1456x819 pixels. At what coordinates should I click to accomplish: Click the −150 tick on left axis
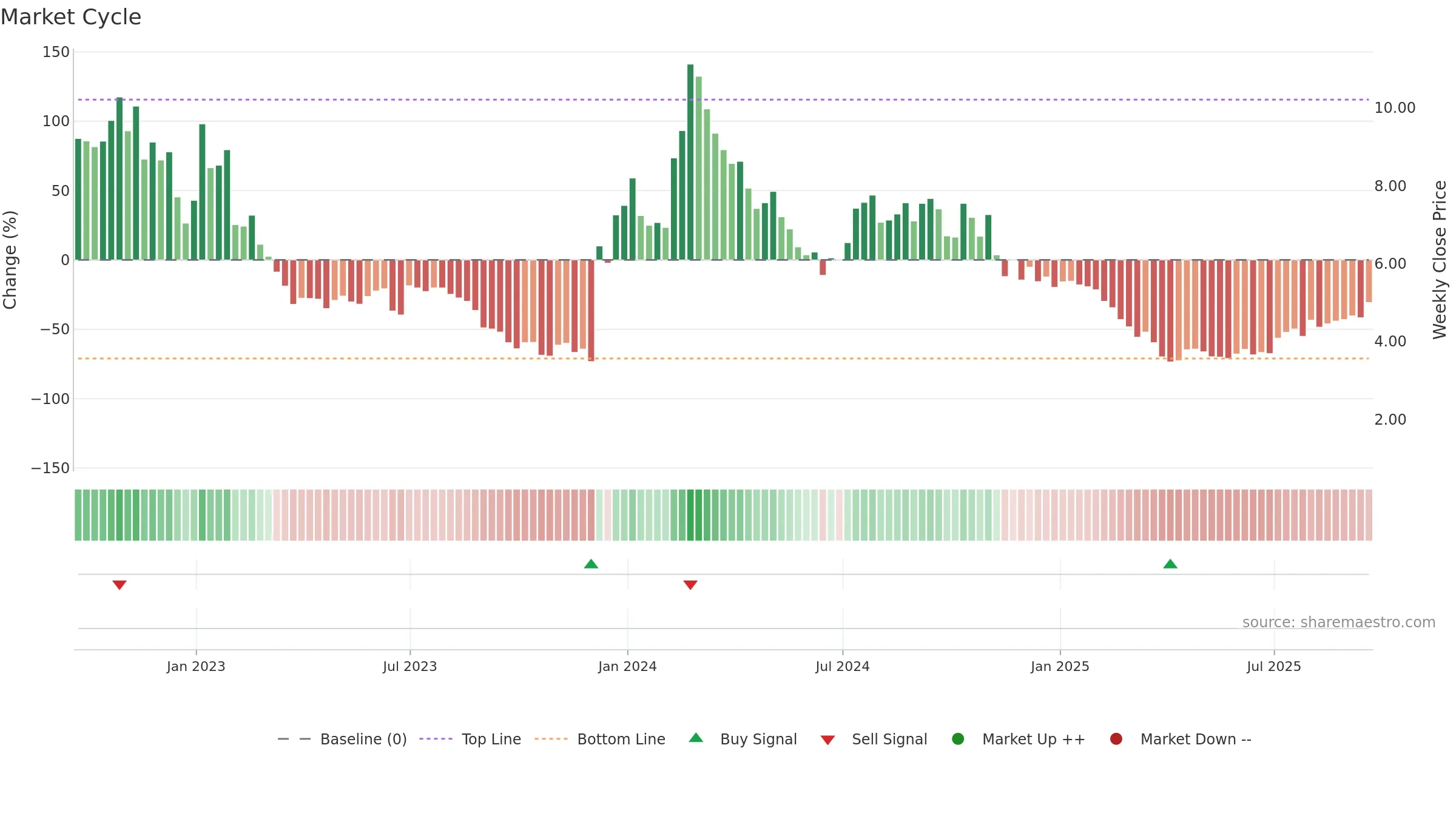(50, 468)
